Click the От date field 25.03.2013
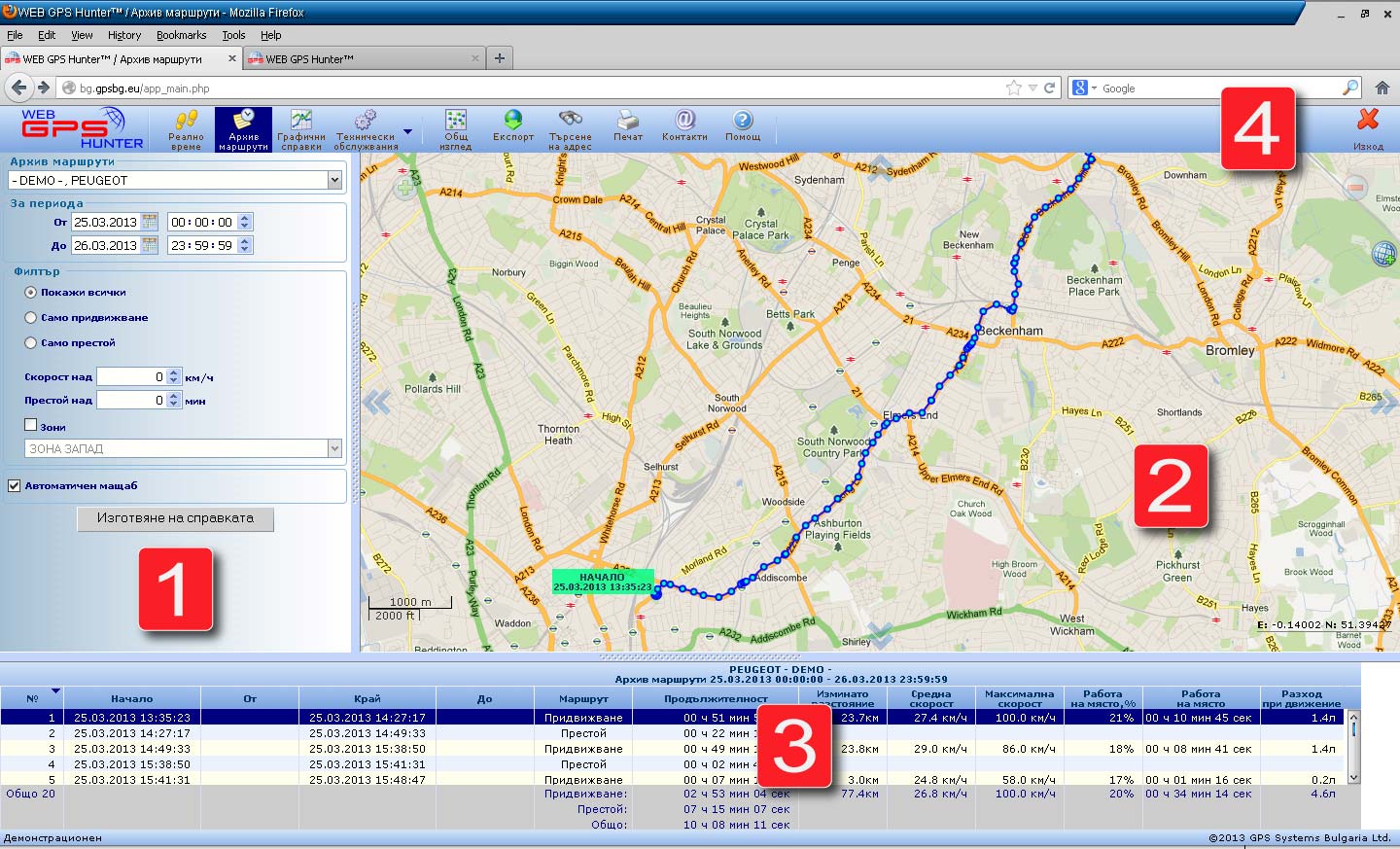The height and width of the screenshot is (849, 1400). (106, 222)
